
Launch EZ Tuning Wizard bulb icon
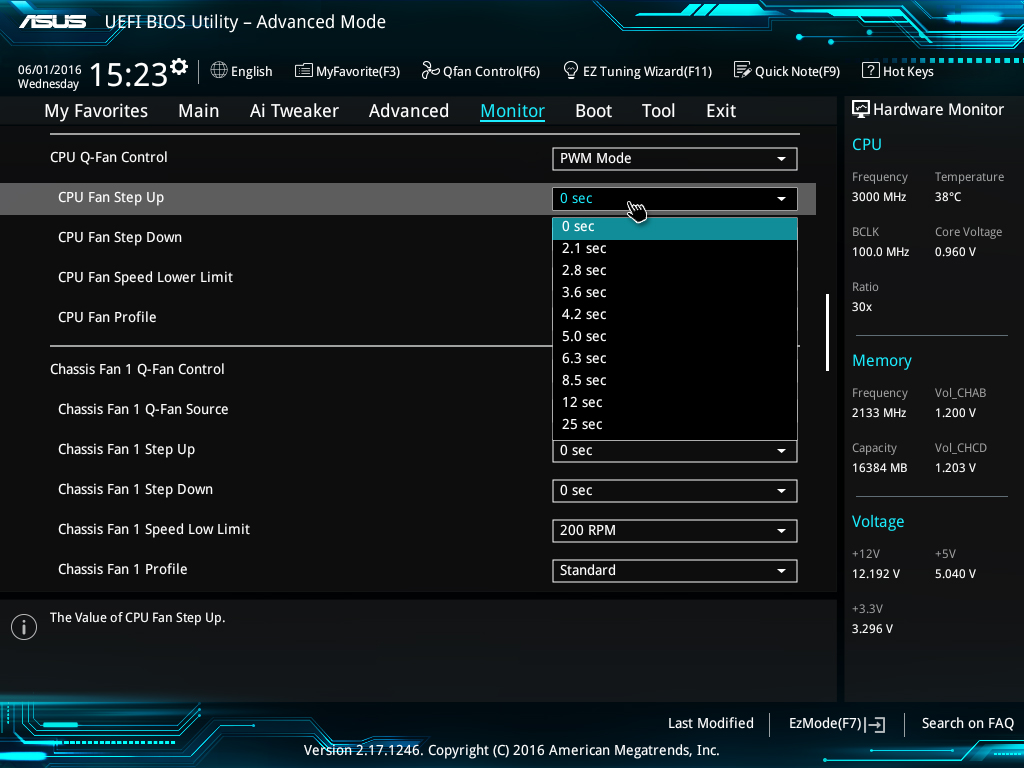(x=570, y=70)
